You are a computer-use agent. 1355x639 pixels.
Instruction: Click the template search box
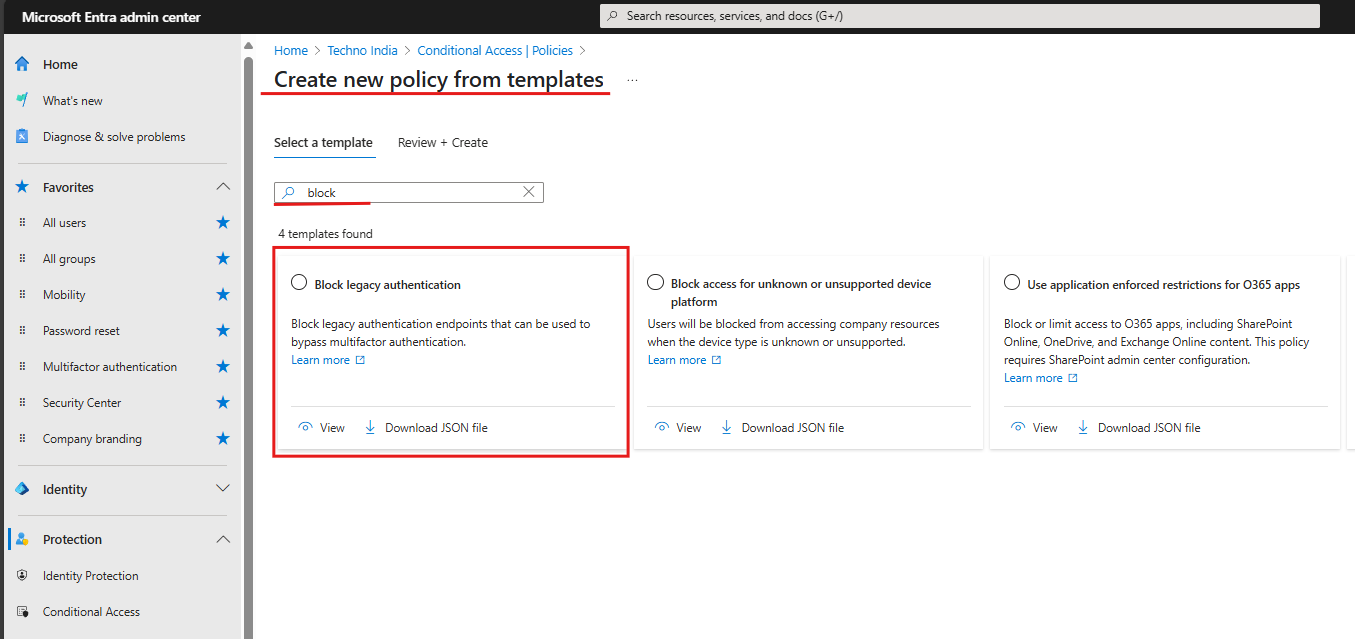tap(409, 192)
